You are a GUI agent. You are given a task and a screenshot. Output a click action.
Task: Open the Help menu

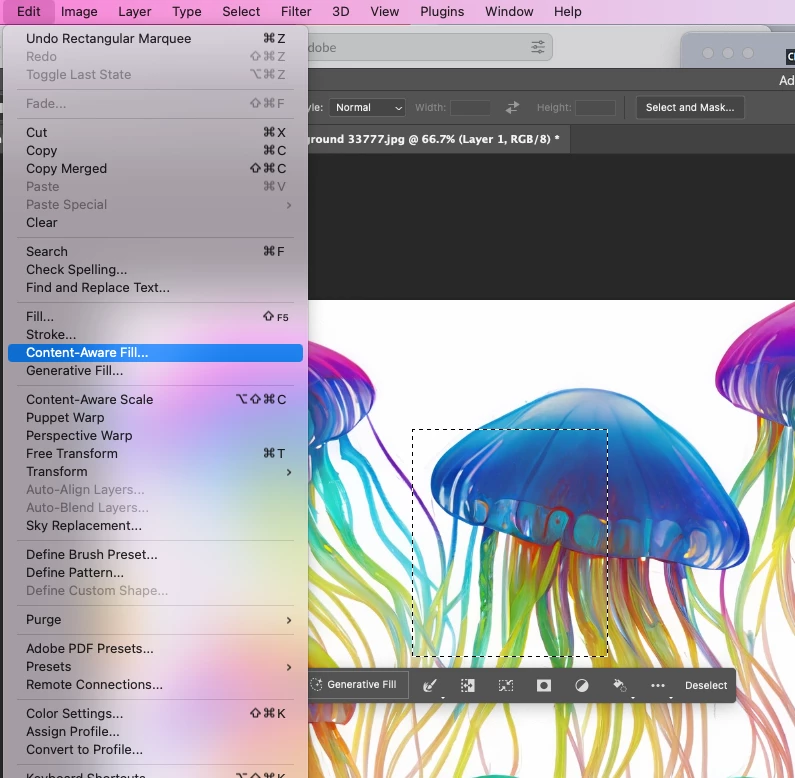(x=567, y=11)
